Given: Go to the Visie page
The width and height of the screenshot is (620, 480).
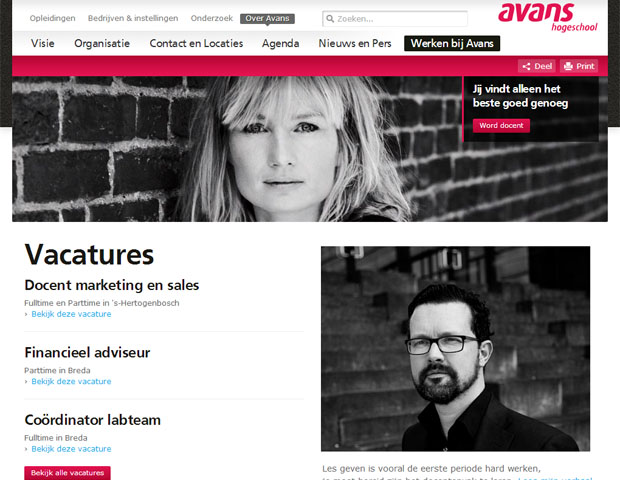Looking at the screenshot, I should point(43,43).
